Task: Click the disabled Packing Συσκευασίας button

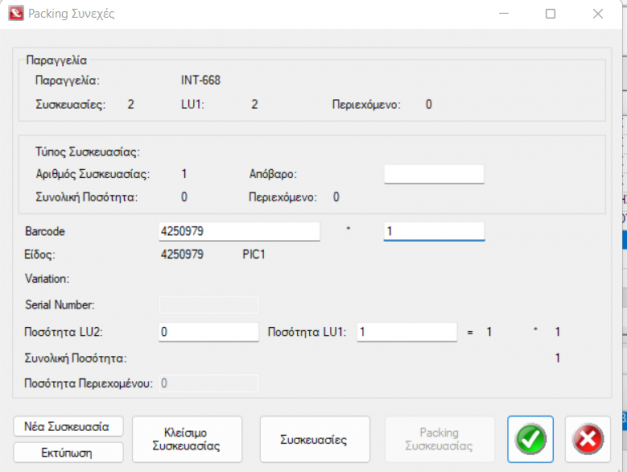Action: click(439, 439)
